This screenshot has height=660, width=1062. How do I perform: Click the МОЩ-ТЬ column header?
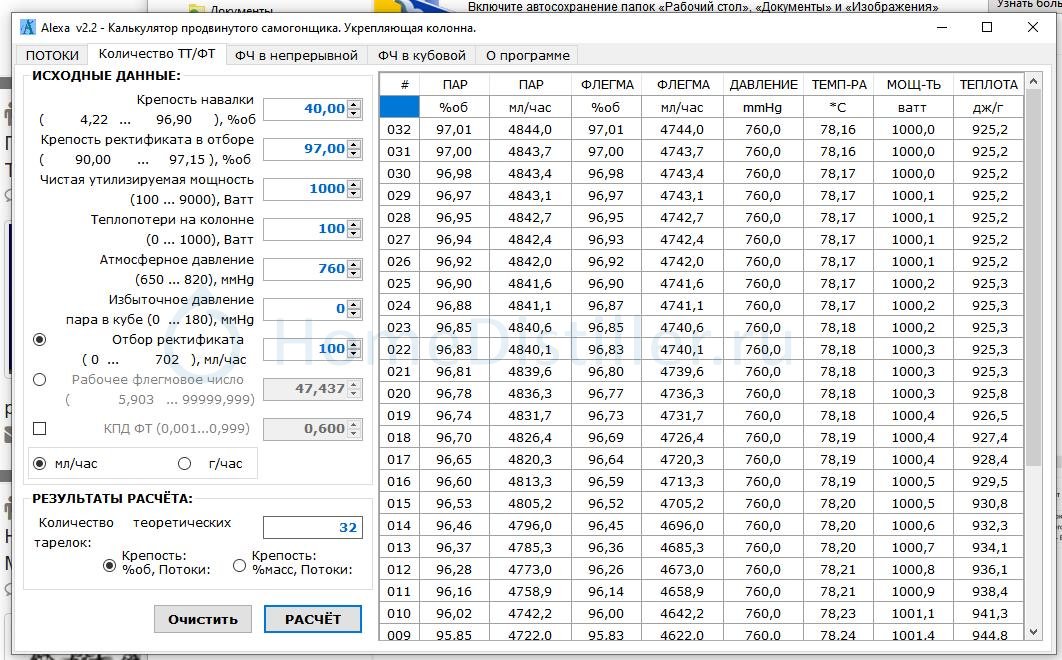tap(914, 85)
